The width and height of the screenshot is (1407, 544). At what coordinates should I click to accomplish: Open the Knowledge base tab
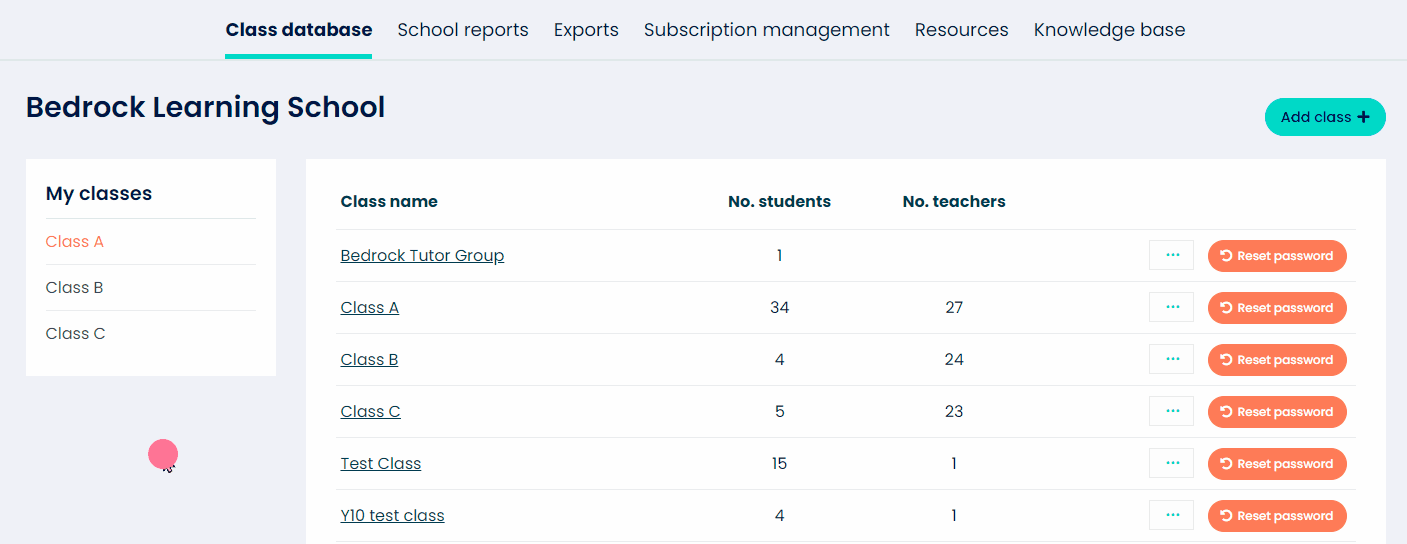(1110, 30)
